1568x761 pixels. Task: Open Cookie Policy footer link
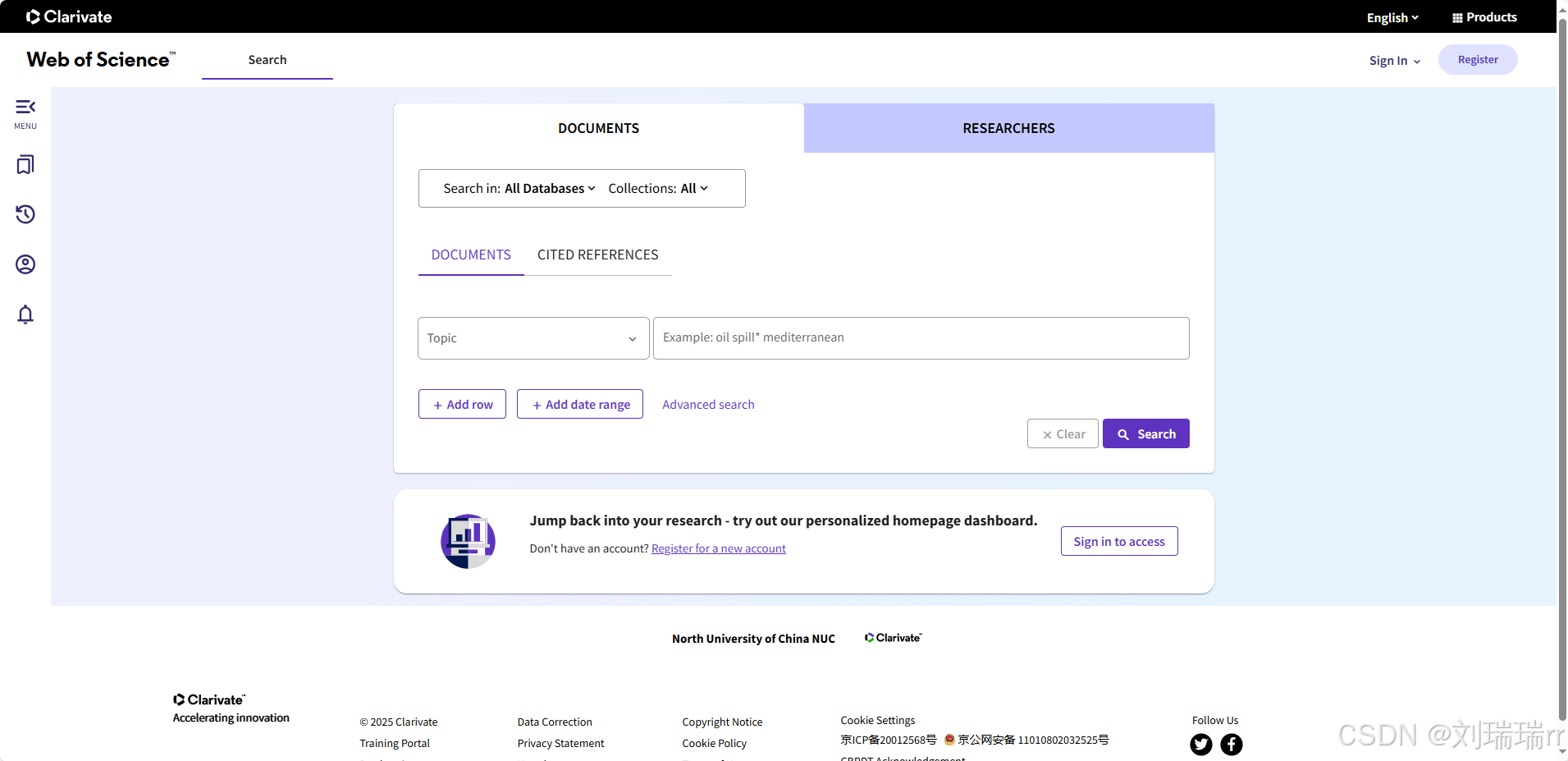click(x=715, y=743)
